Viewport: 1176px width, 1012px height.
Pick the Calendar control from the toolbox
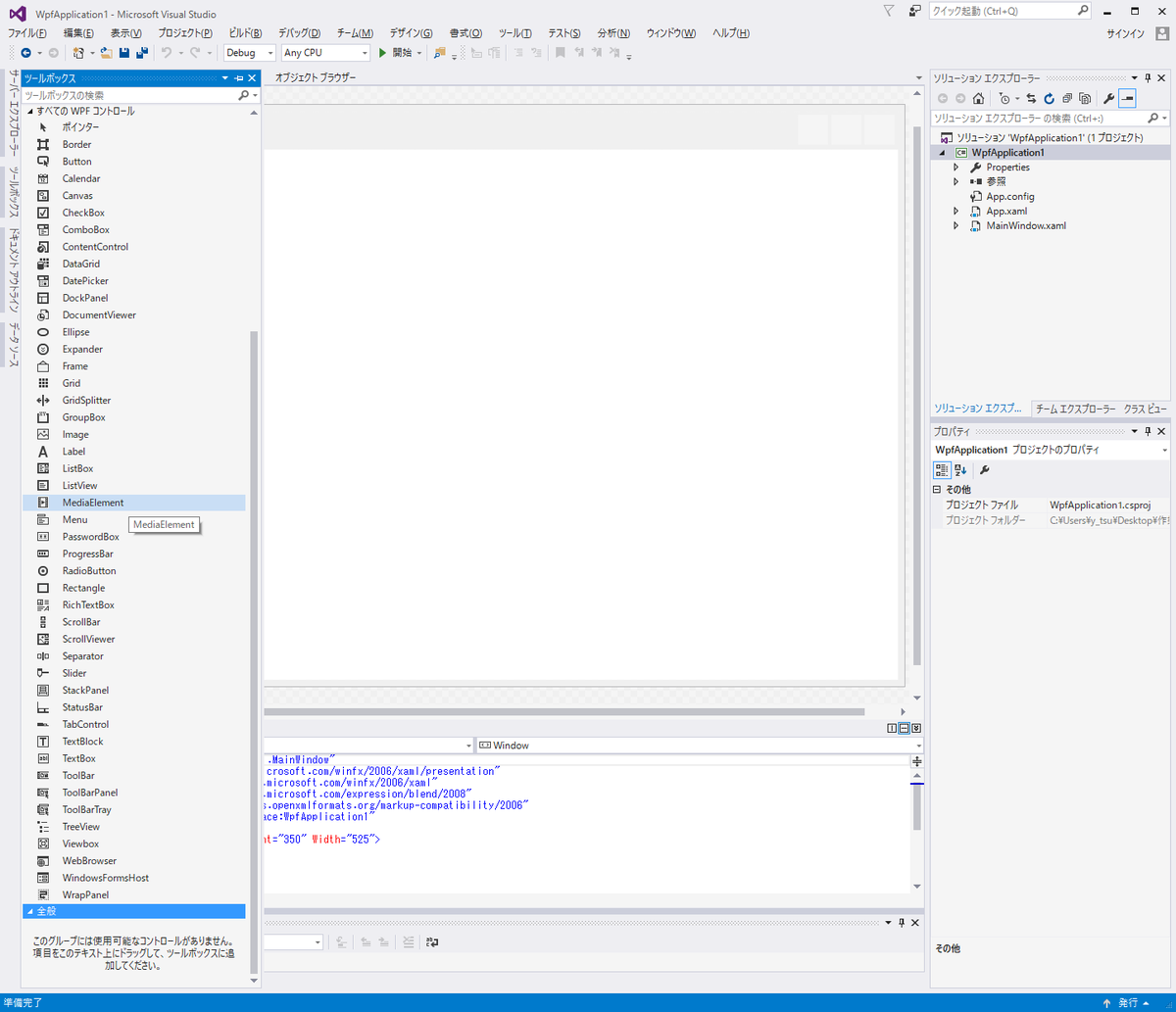tap(134, 178)
